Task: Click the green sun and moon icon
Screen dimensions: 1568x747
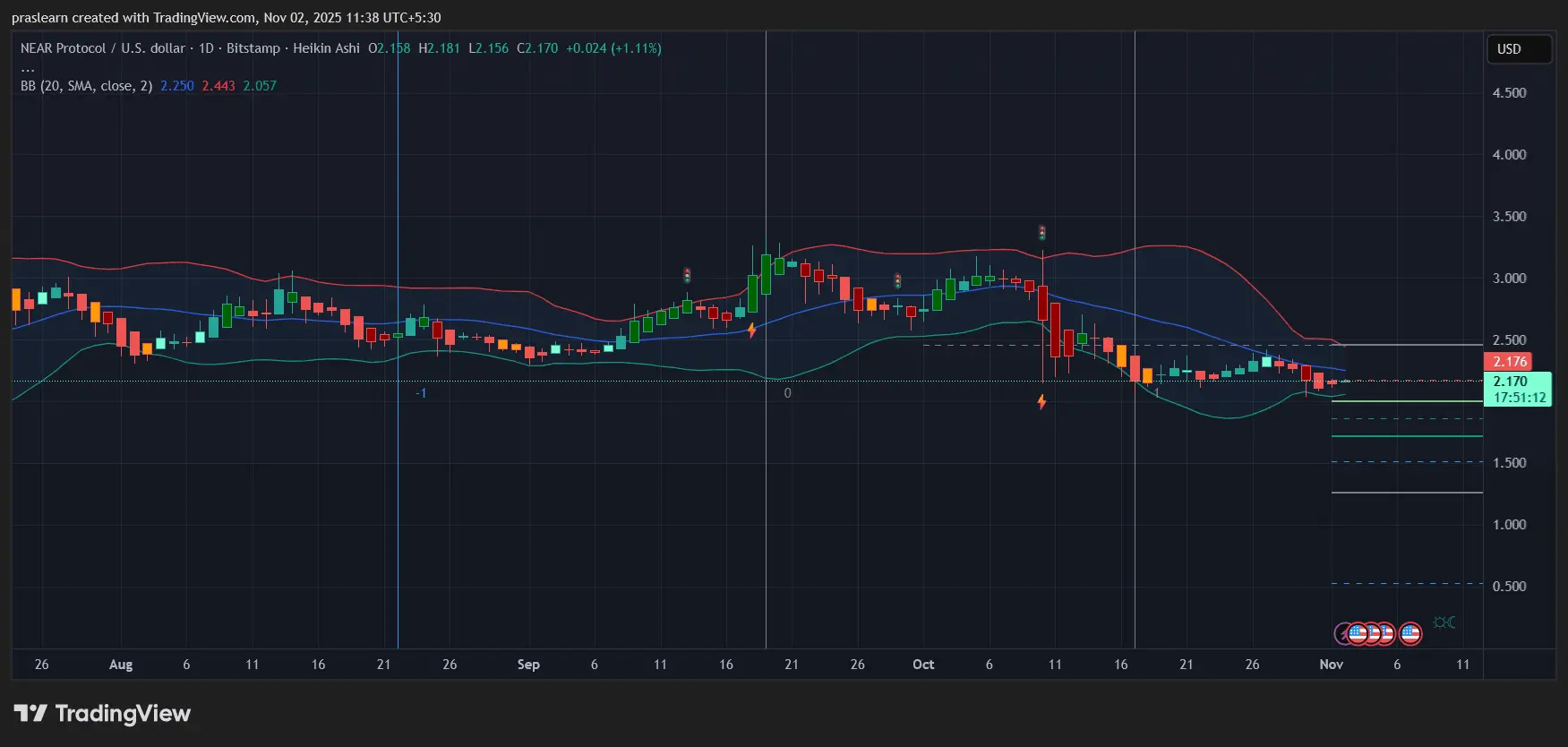Action: 1444,622
